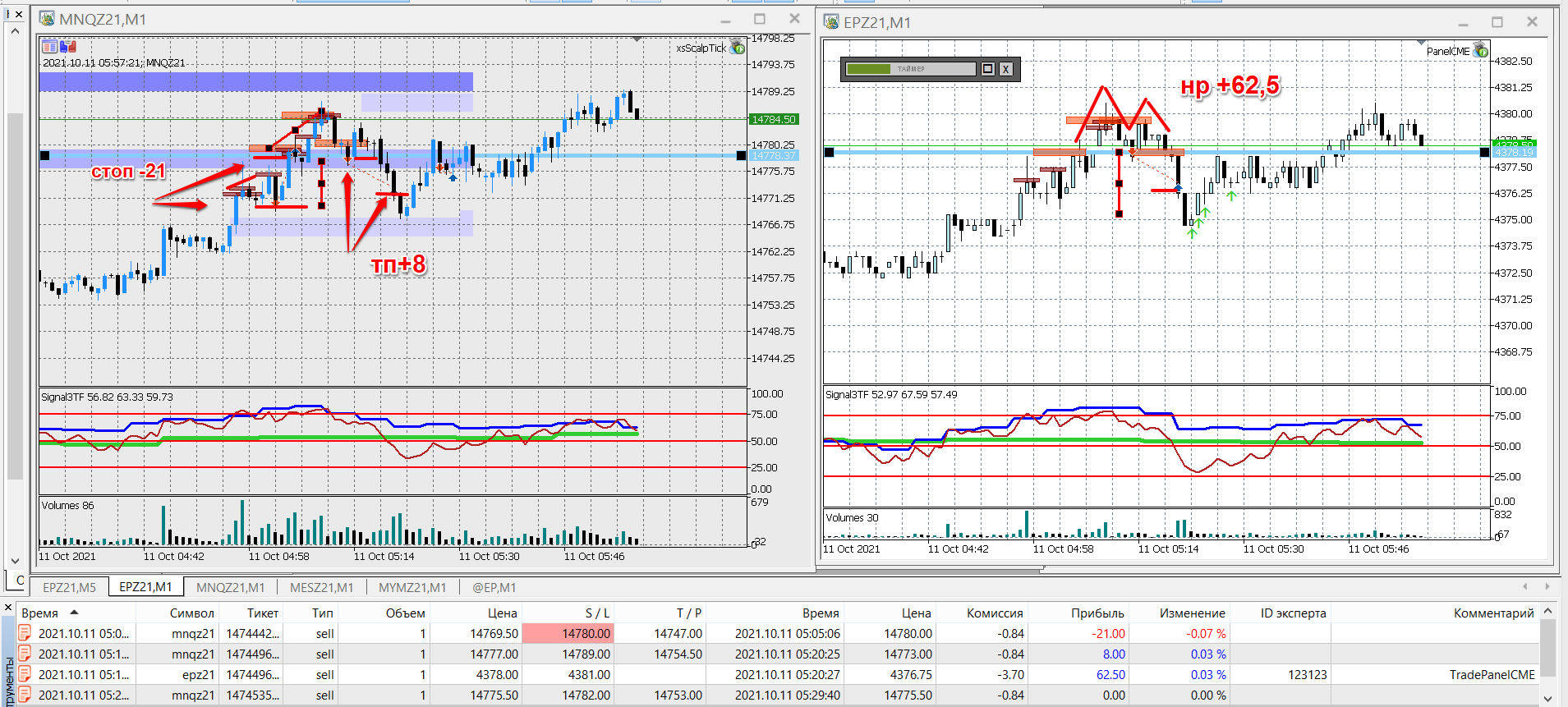Close the timer panel with its X button

point(1005,69)
